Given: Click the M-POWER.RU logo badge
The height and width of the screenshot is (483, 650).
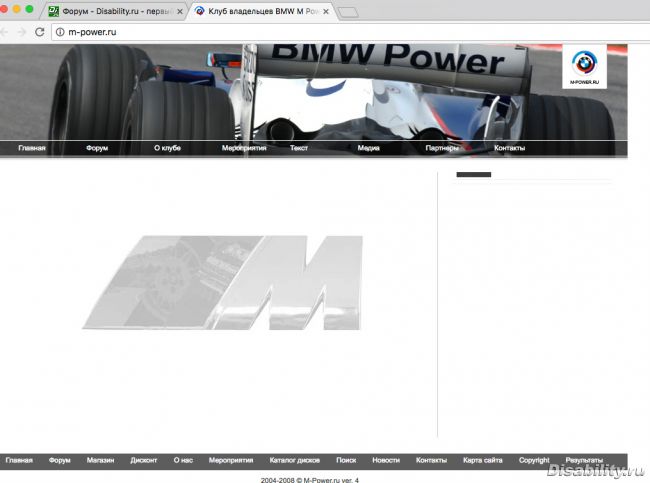Looking at the screenshot, I should coord(584,67).
